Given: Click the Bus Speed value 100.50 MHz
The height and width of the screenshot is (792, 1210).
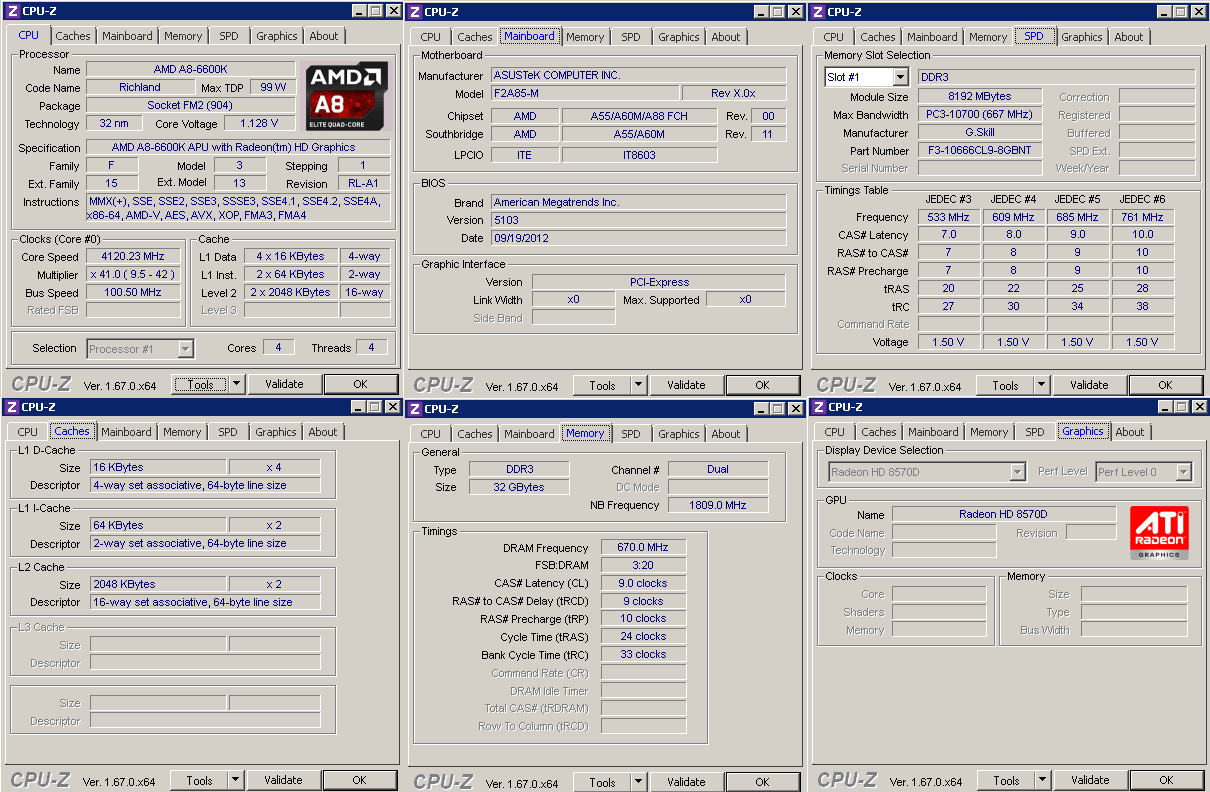Looking at the screenshot, I should [133, 292].
